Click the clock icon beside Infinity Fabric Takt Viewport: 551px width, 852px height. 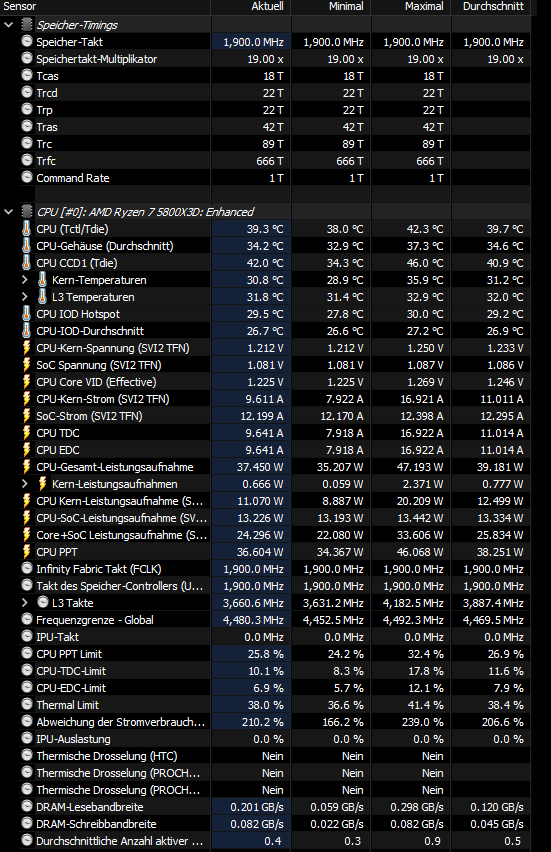click(x=27, y=568)
